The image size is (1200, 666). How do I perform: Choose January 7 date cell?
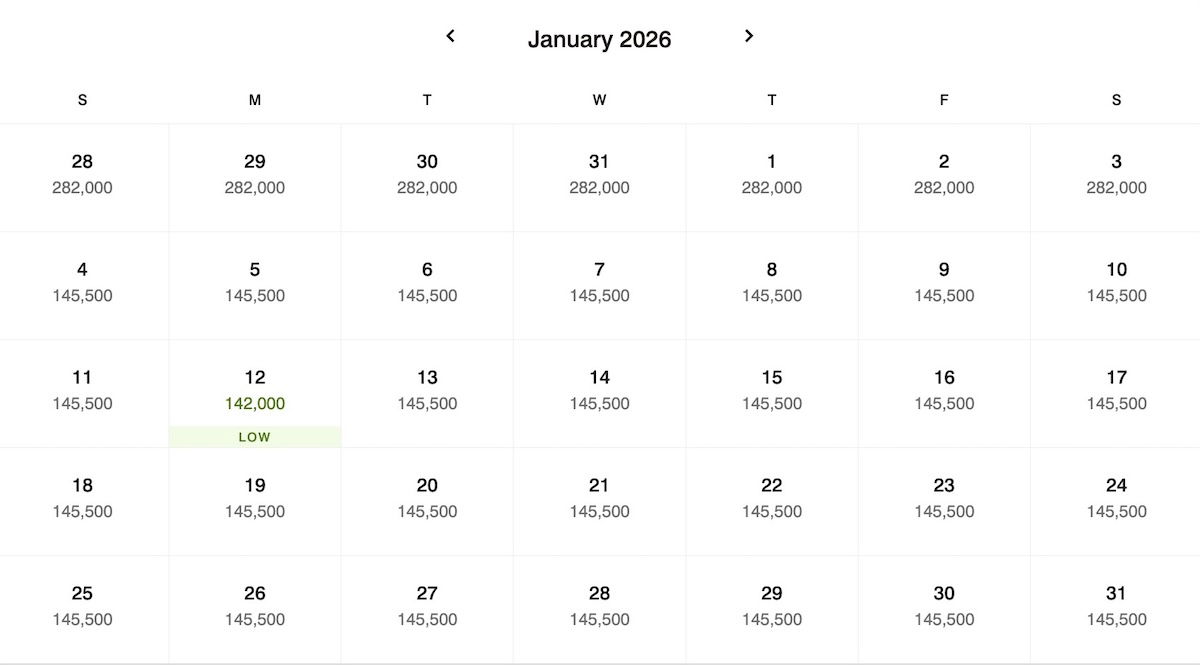click(599, 282)
